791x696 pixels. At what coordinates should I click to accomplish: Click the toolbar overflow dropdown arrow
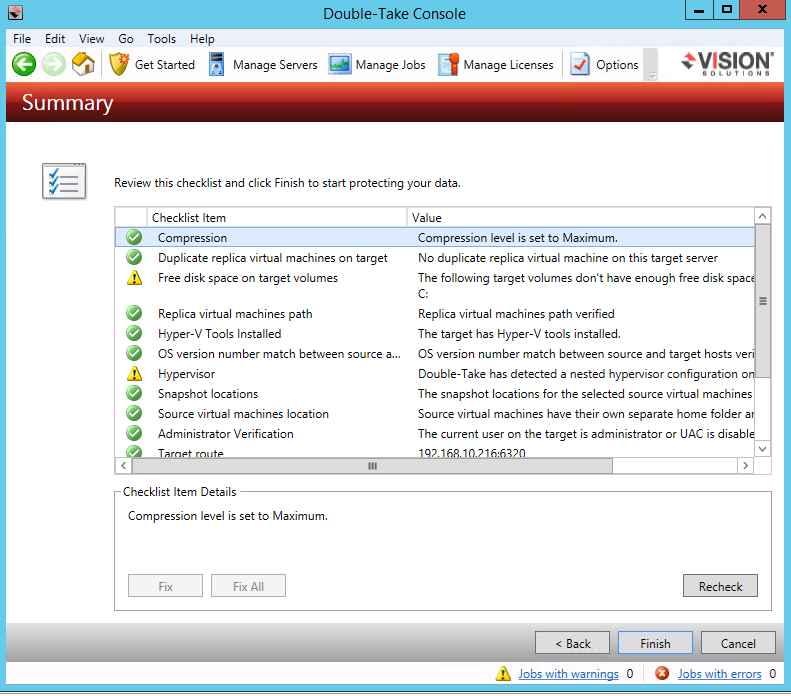point(652,76)
